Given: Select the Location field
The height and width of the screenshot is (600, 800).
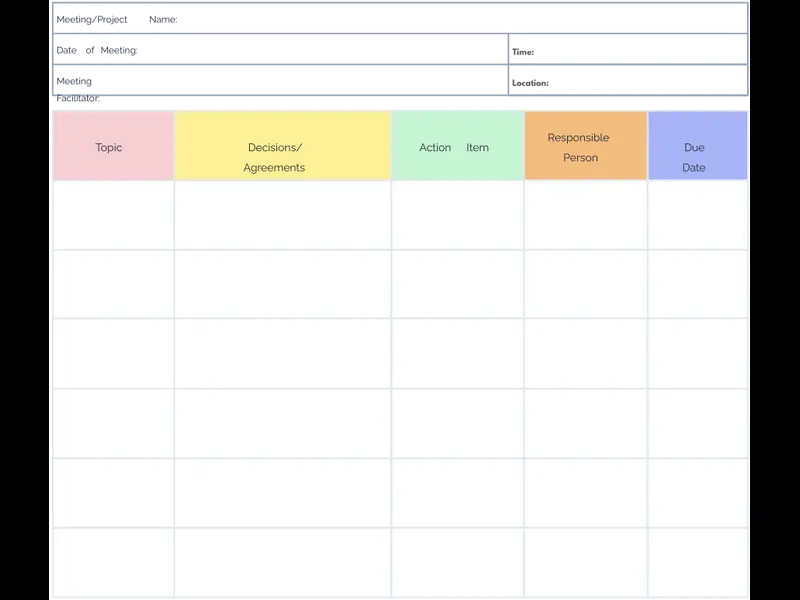Looking at the screenshot, I should (x=629, y=80).
